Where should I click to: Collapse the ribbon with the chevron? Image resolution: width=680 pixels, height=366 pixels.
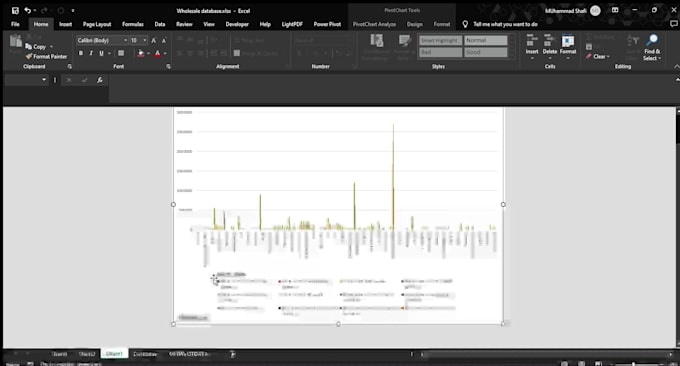[x=676, y=66]
